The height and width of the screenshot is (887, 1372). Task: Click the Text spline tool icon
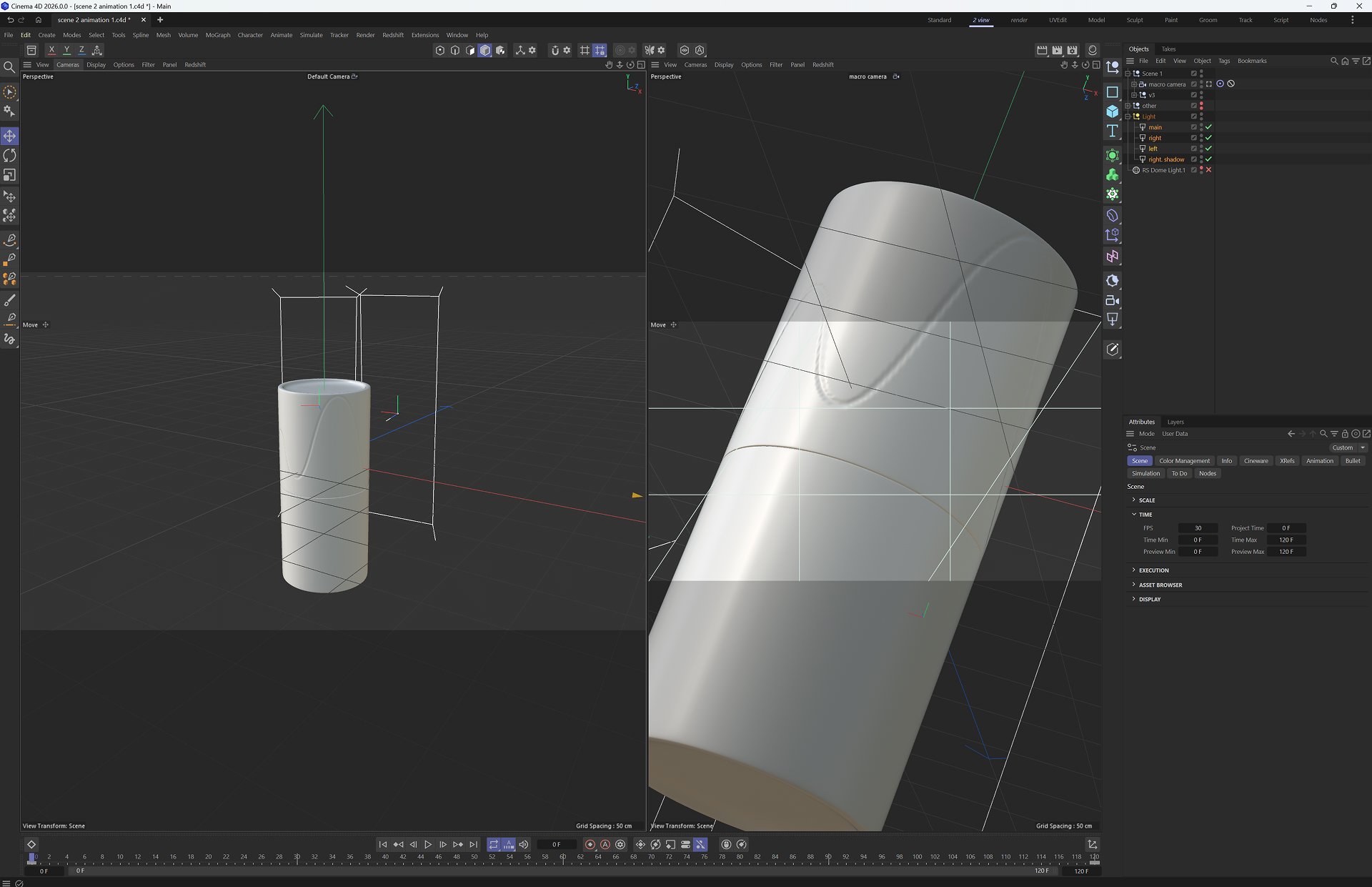click(x=1113, y=131)
